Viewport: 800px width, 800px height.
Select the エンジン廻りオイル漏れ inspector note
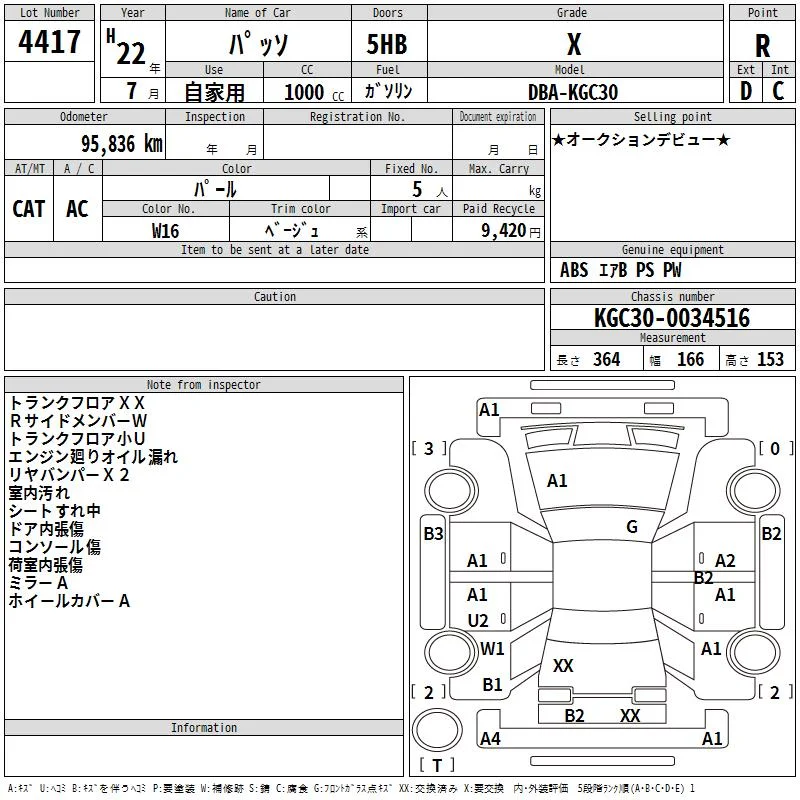[93, 457]
